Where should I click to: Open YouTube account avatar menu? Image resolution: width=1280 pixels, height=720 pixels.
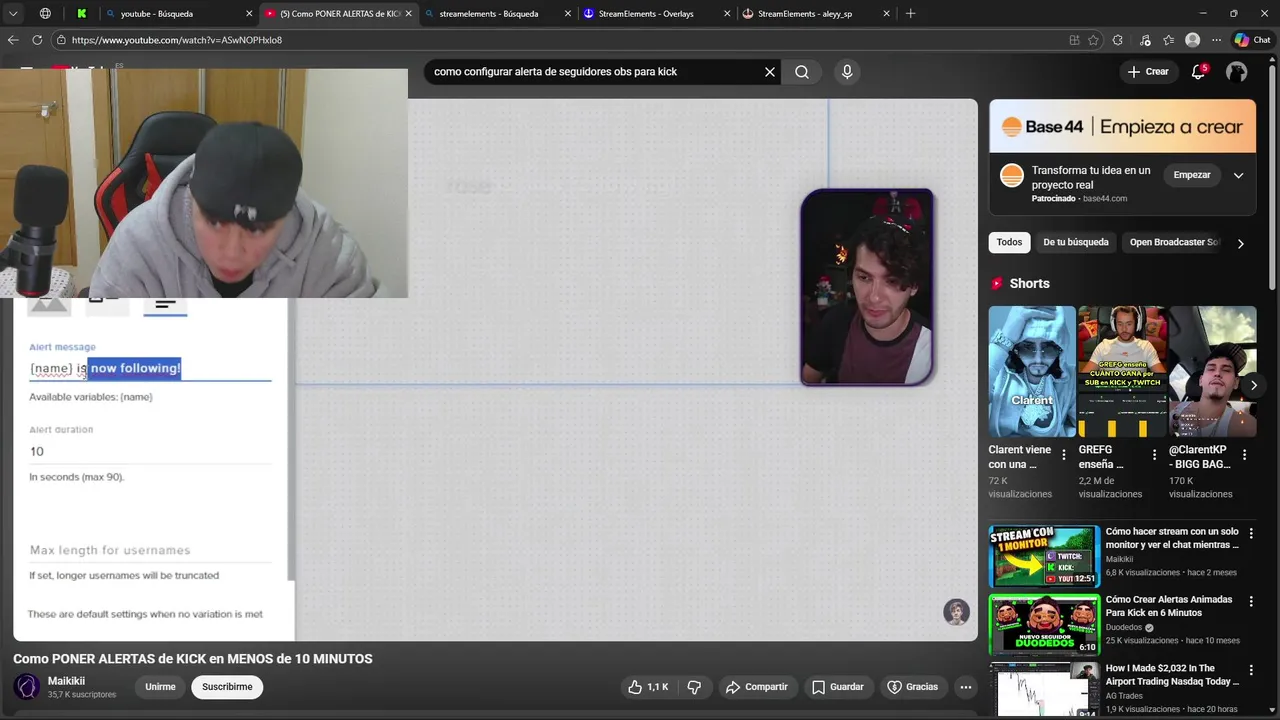click(x=1237, y=72)
